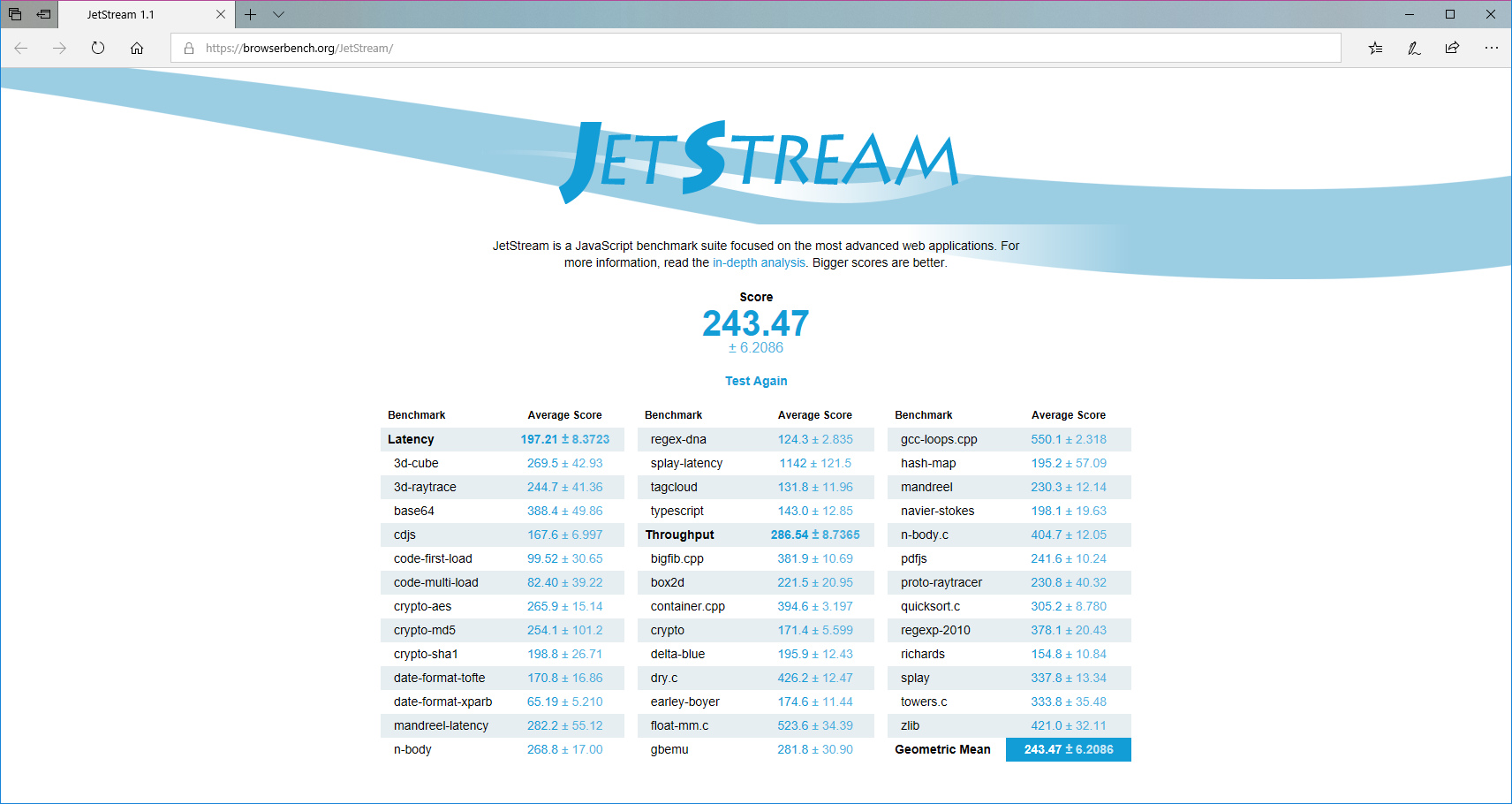Click the date-format-tofte benchmark name
Image resolution: width=1512 pixels, height=804 pixels.
tap(440, 678)
